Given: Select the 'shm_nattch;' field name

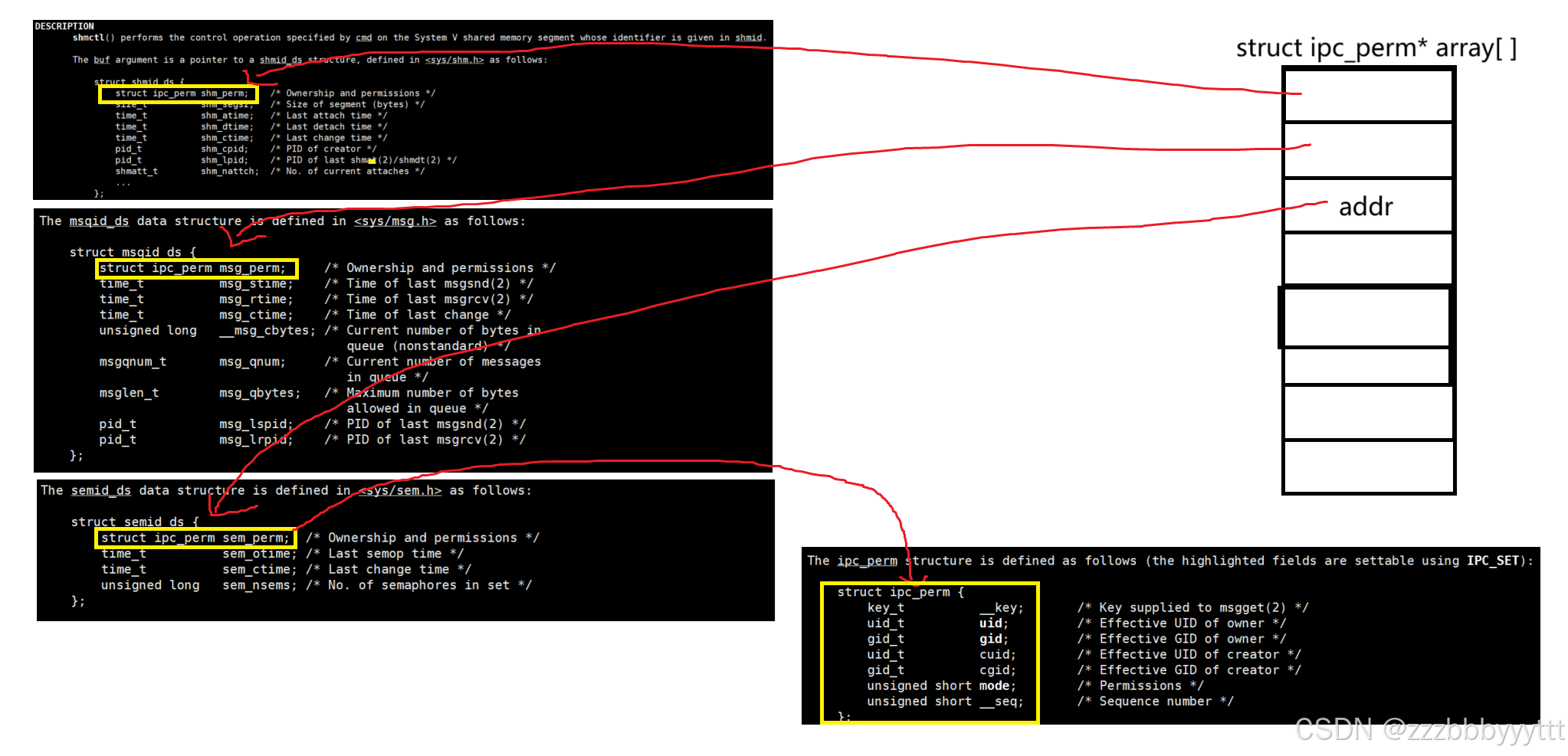Looking at the screenshot, I should pyautogui.click(x=230, y=172).
